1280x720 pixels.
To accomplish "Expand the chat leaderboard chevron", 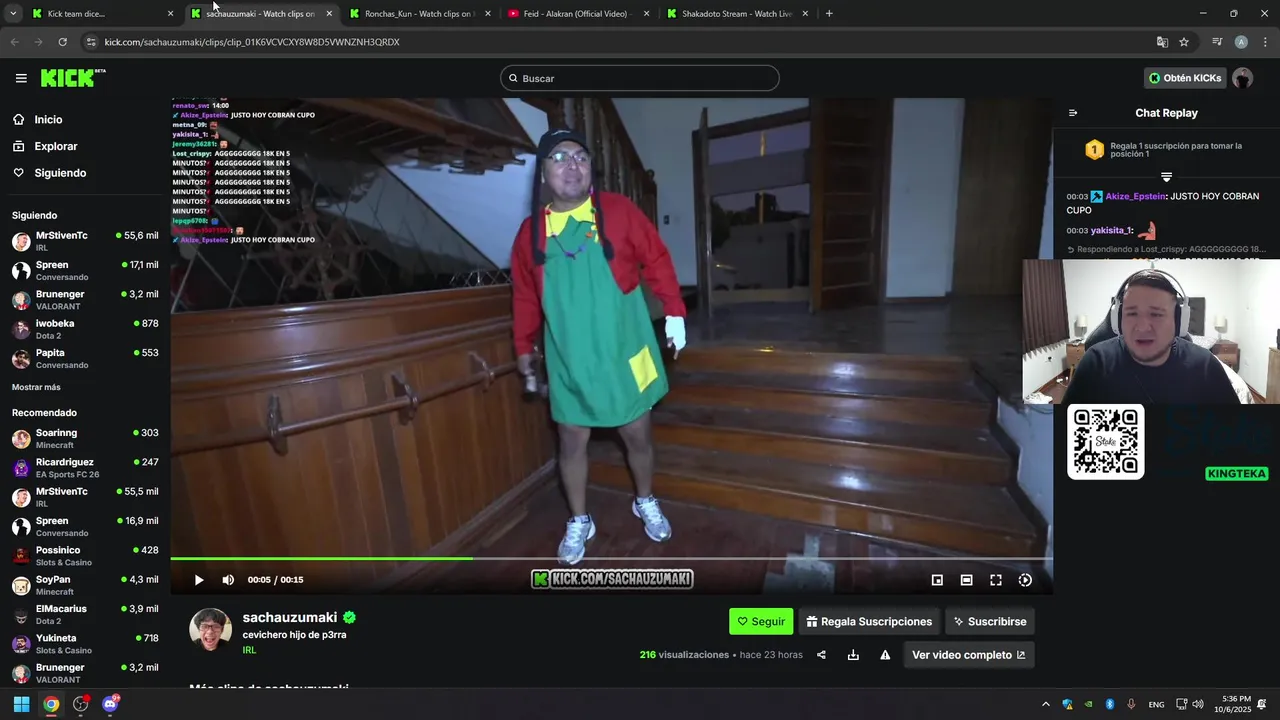I will (x=1166, y=177).
